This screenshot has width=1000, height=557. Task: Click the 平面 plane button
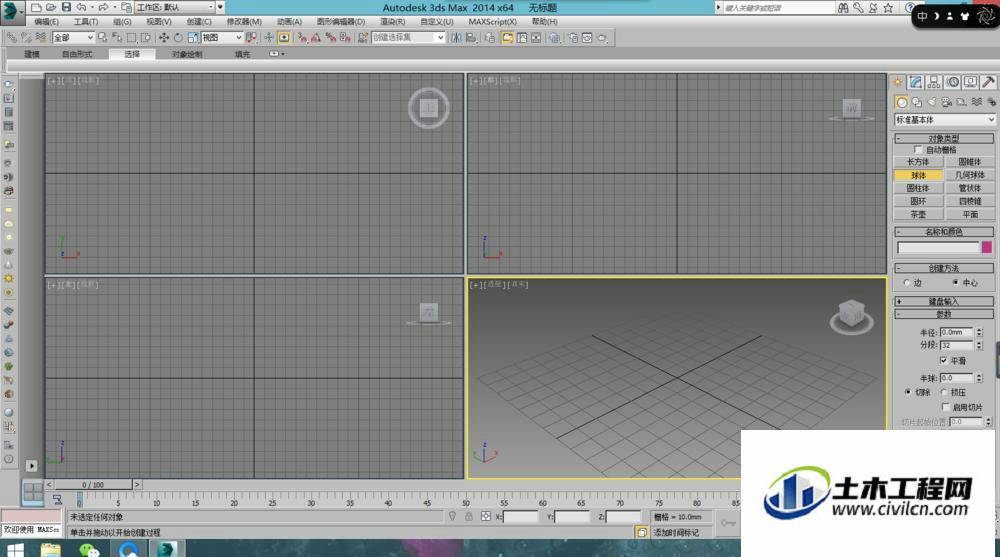pos(969,214)
